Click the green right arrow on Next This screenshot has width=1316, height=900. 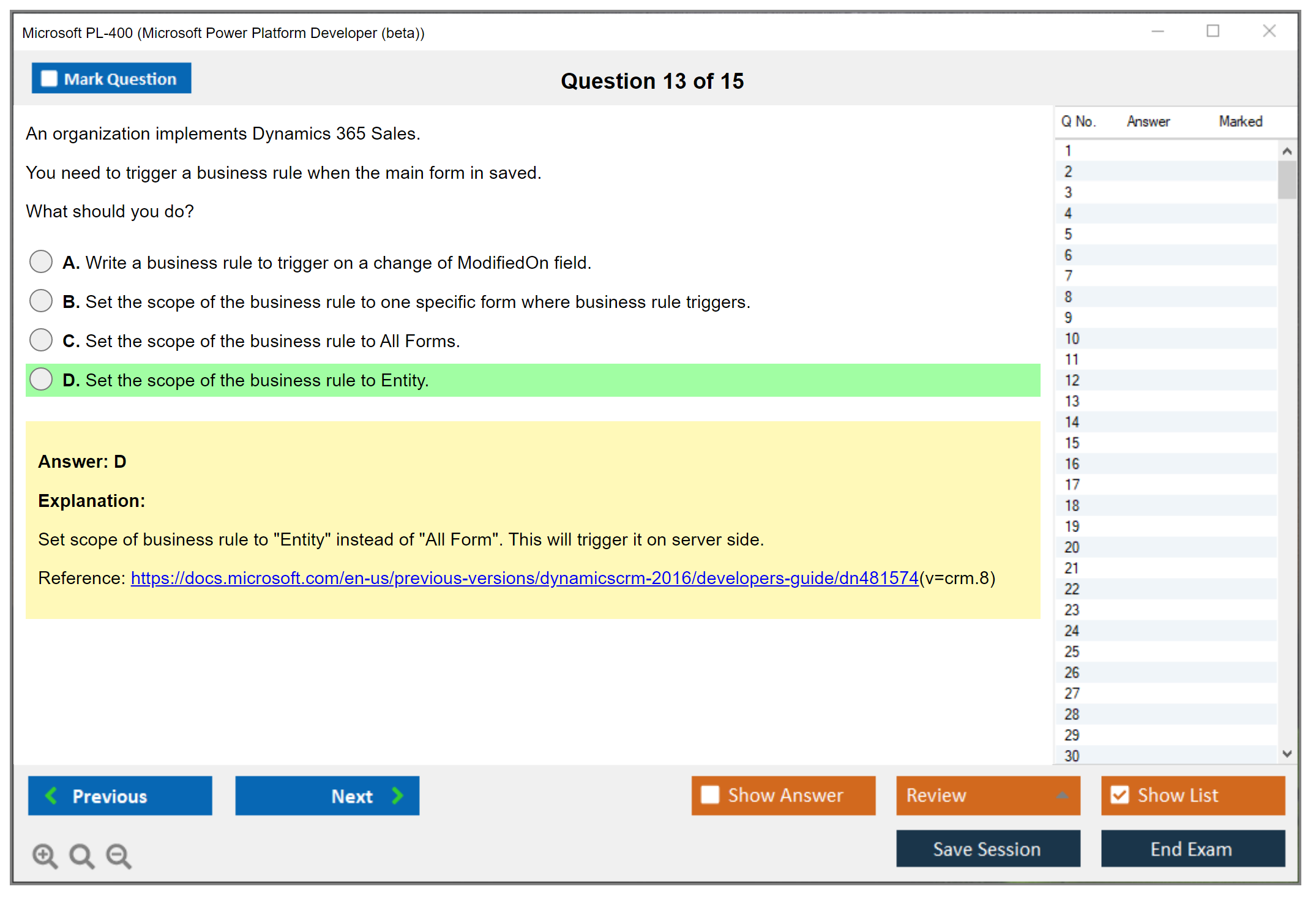(397, 795)
